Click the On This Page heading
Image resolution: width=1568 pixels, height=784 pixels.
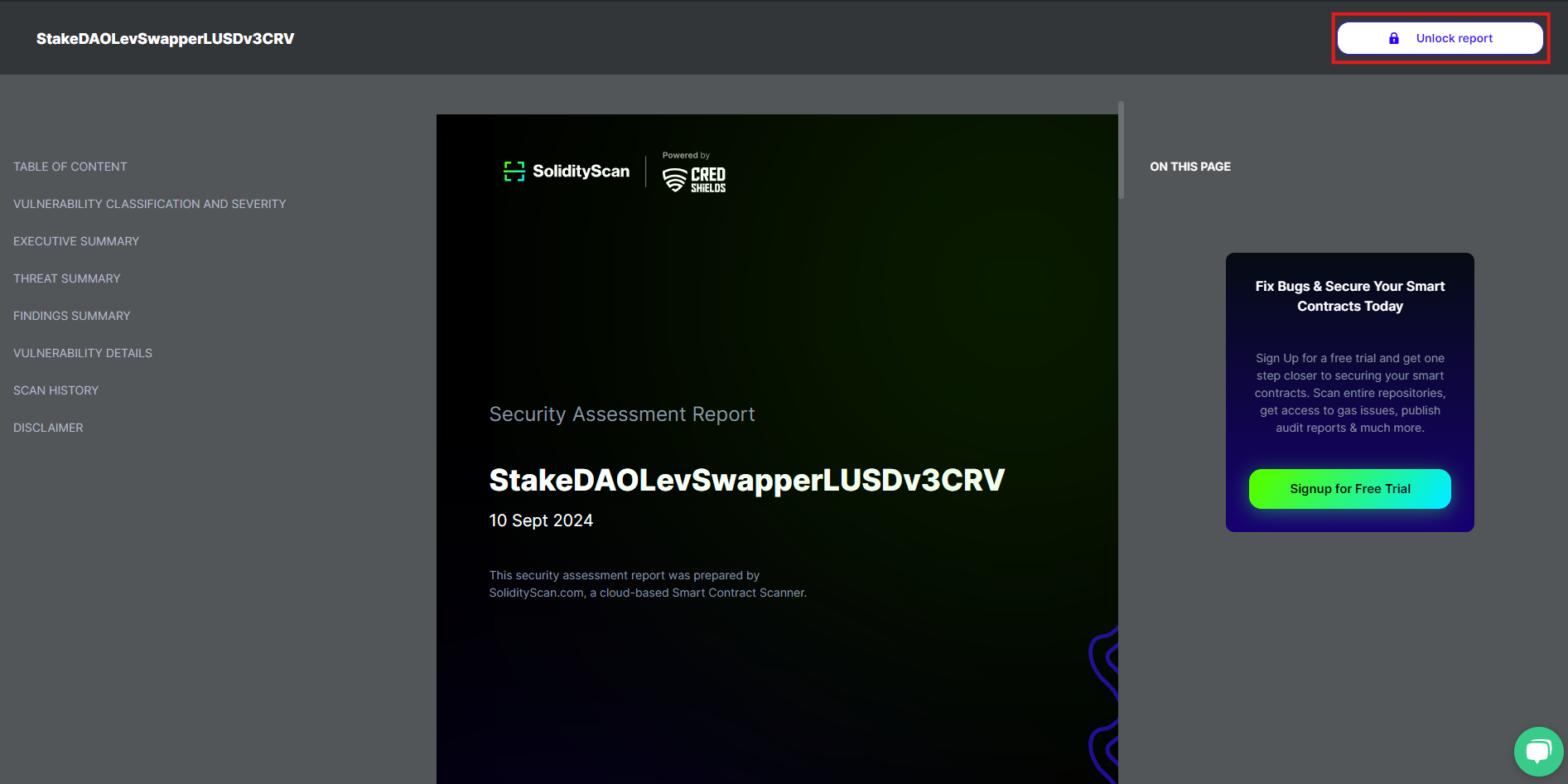click(x=1189, y=167)
